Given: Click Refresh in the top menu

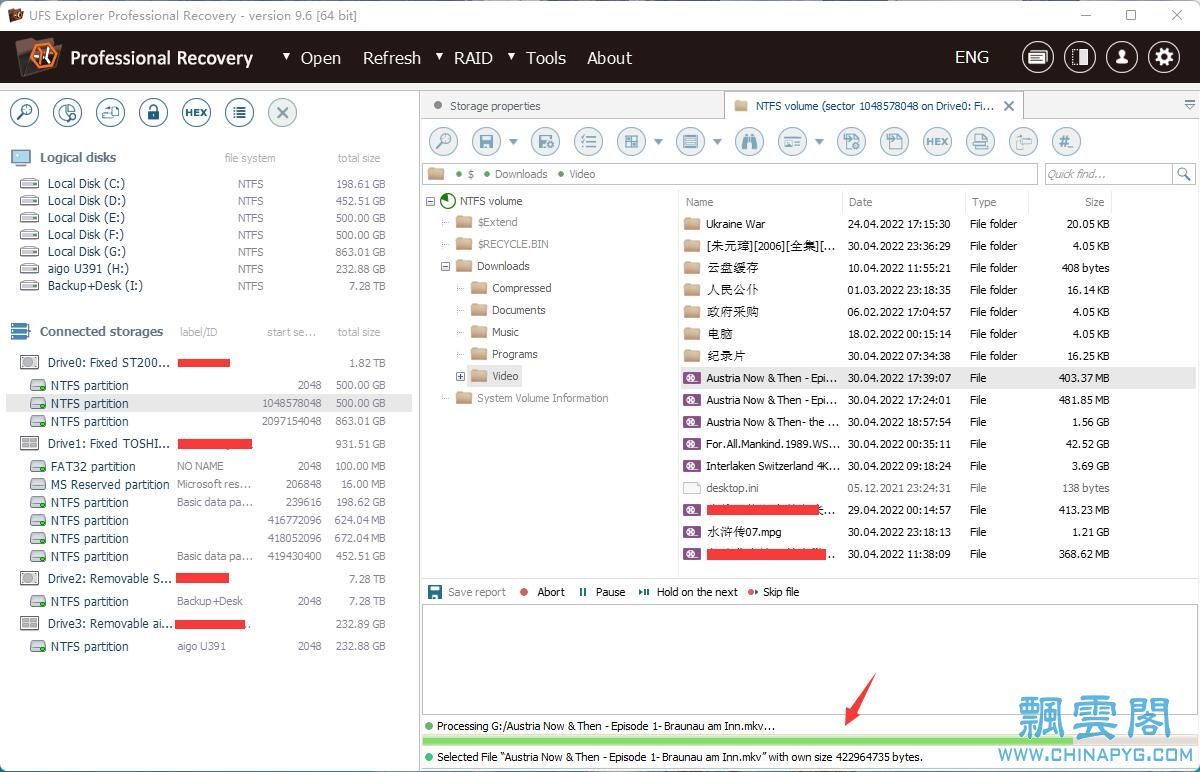Looking at the screenshot, I should [392, 58].
